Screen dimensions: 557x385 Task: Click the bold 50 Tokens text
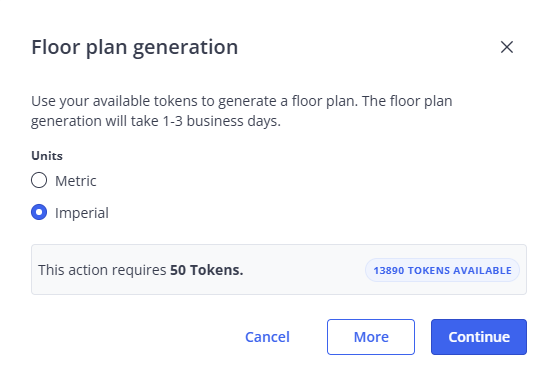click(206, 270)
